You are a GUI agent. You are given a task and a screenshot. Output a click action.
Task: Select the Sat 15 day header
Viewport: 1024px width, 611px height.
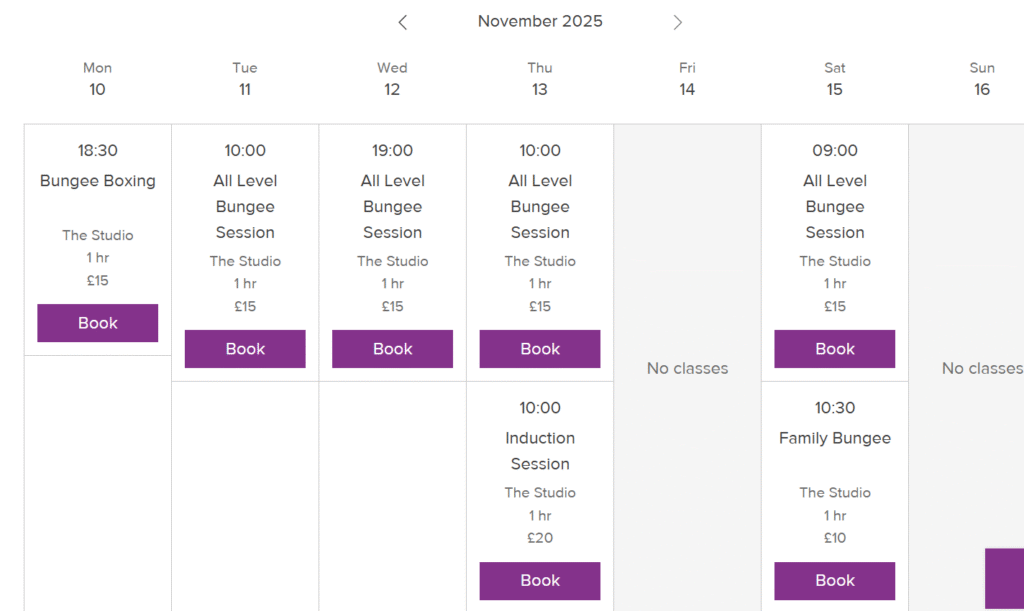click(834, 79)
